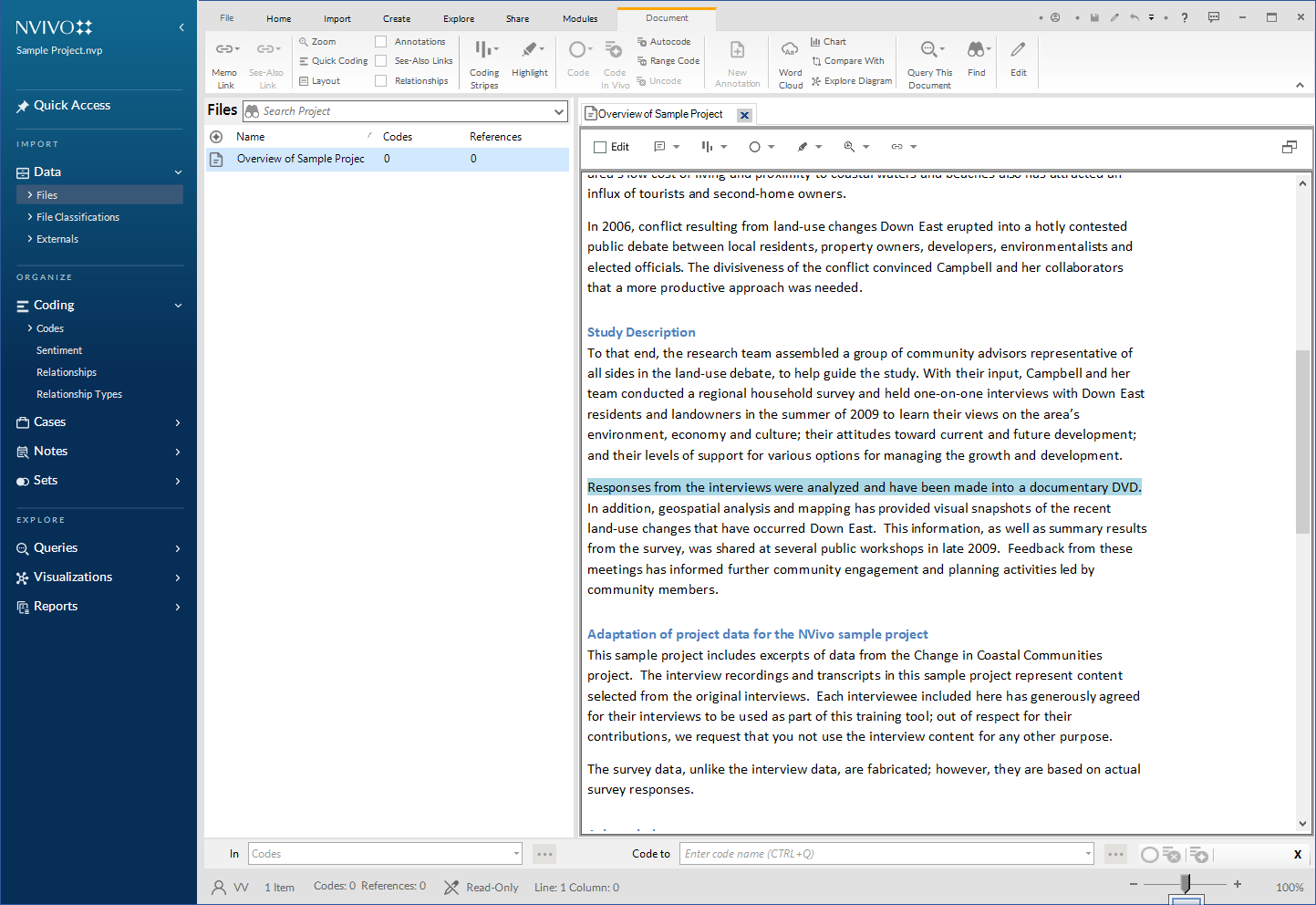Open Externals in sidebar
The height and width of the screenshot is (905, 1316).
tap(57, 239)
